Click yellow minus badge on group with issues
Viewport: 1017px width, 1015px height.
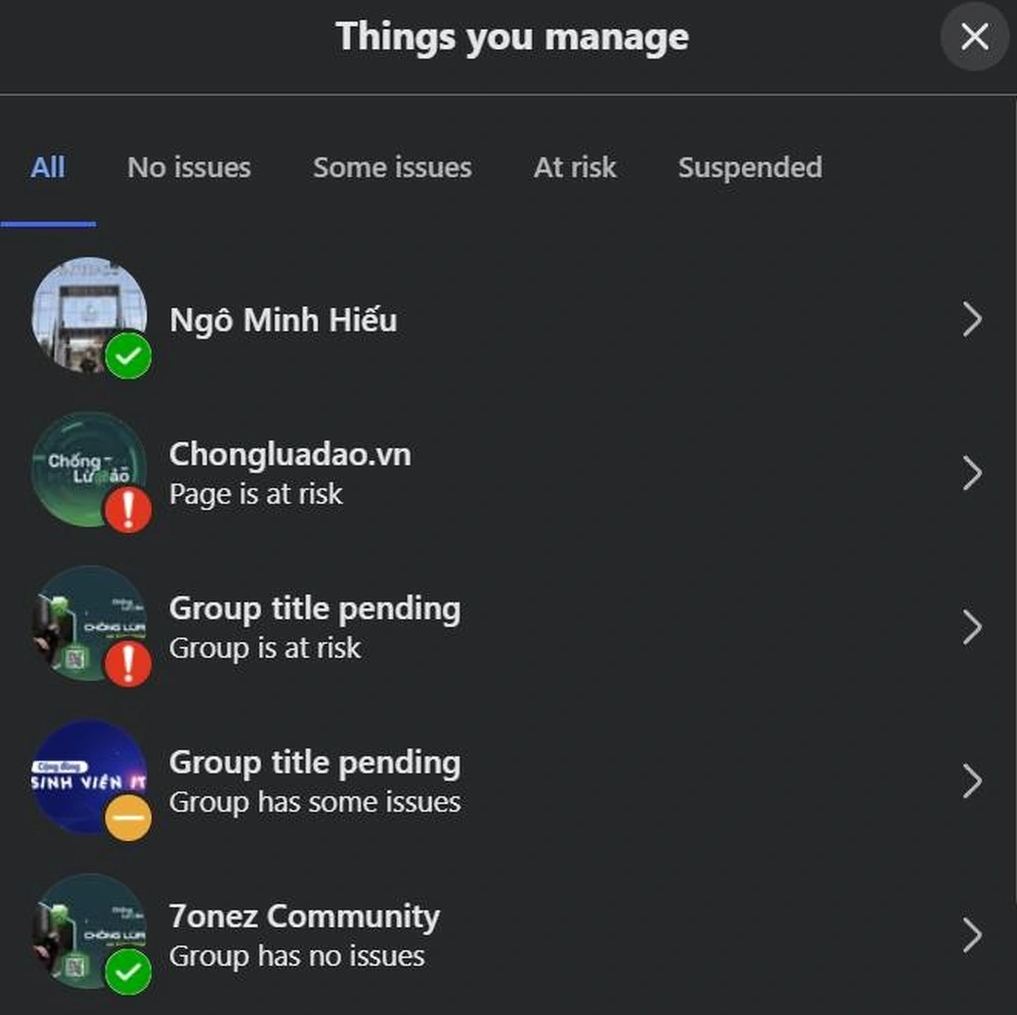coord(128,818)
